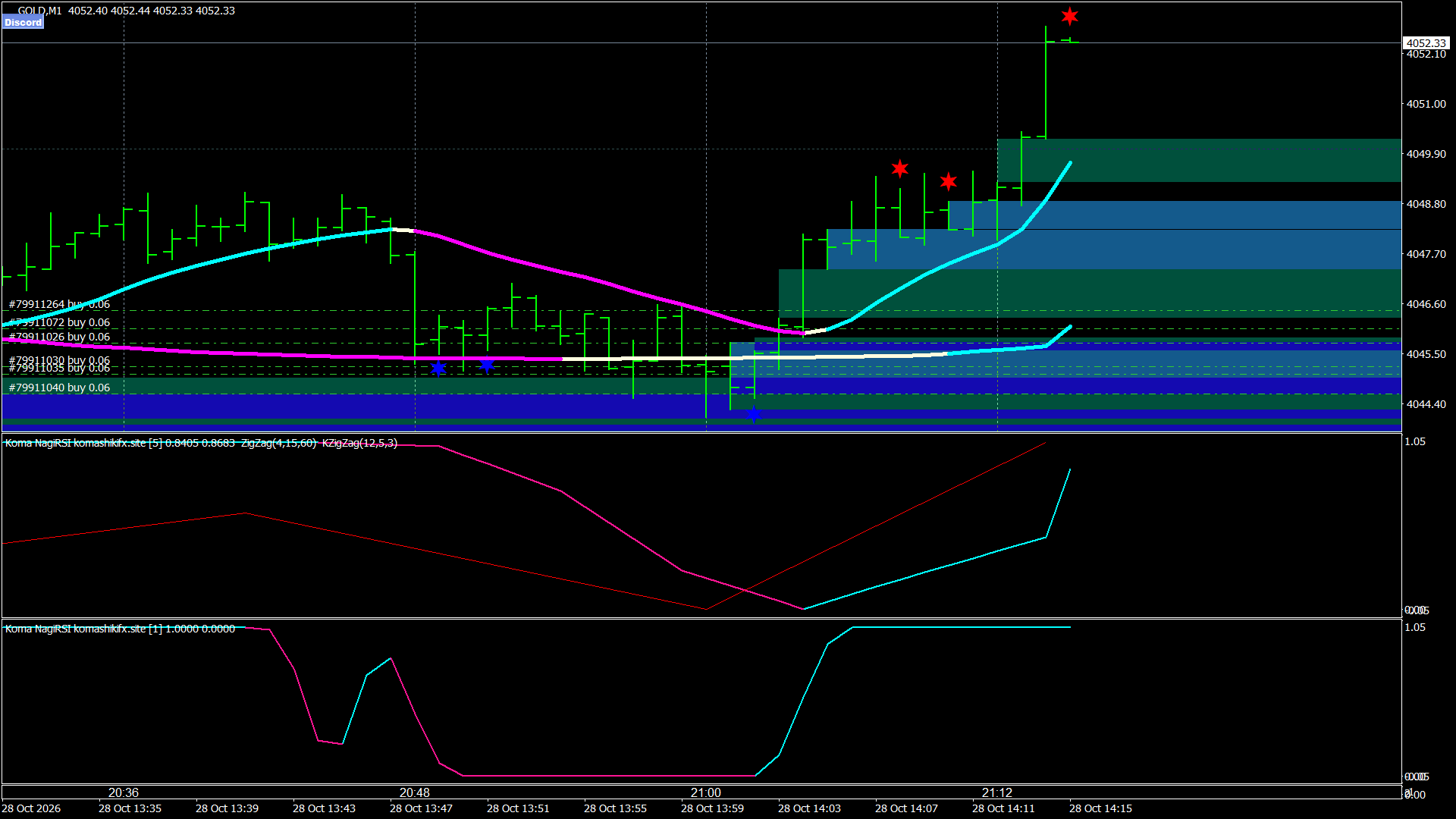Click the Discord button label
The width and height of the screenshot is (1456, 819).
(24, 23)
